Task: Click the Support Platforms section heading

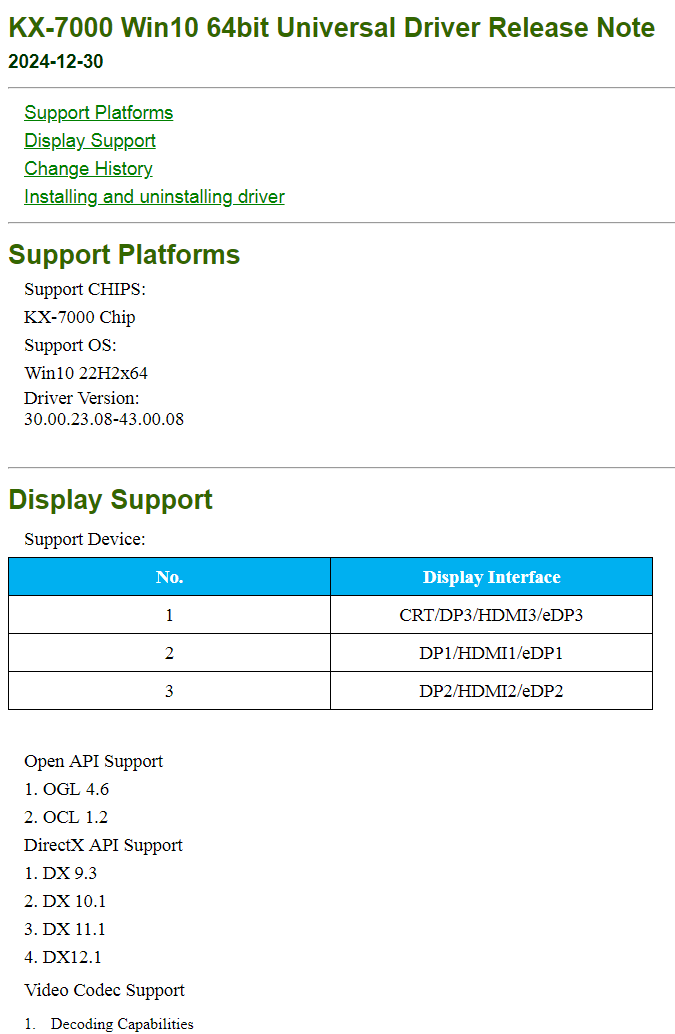Action: coord(124,255)
